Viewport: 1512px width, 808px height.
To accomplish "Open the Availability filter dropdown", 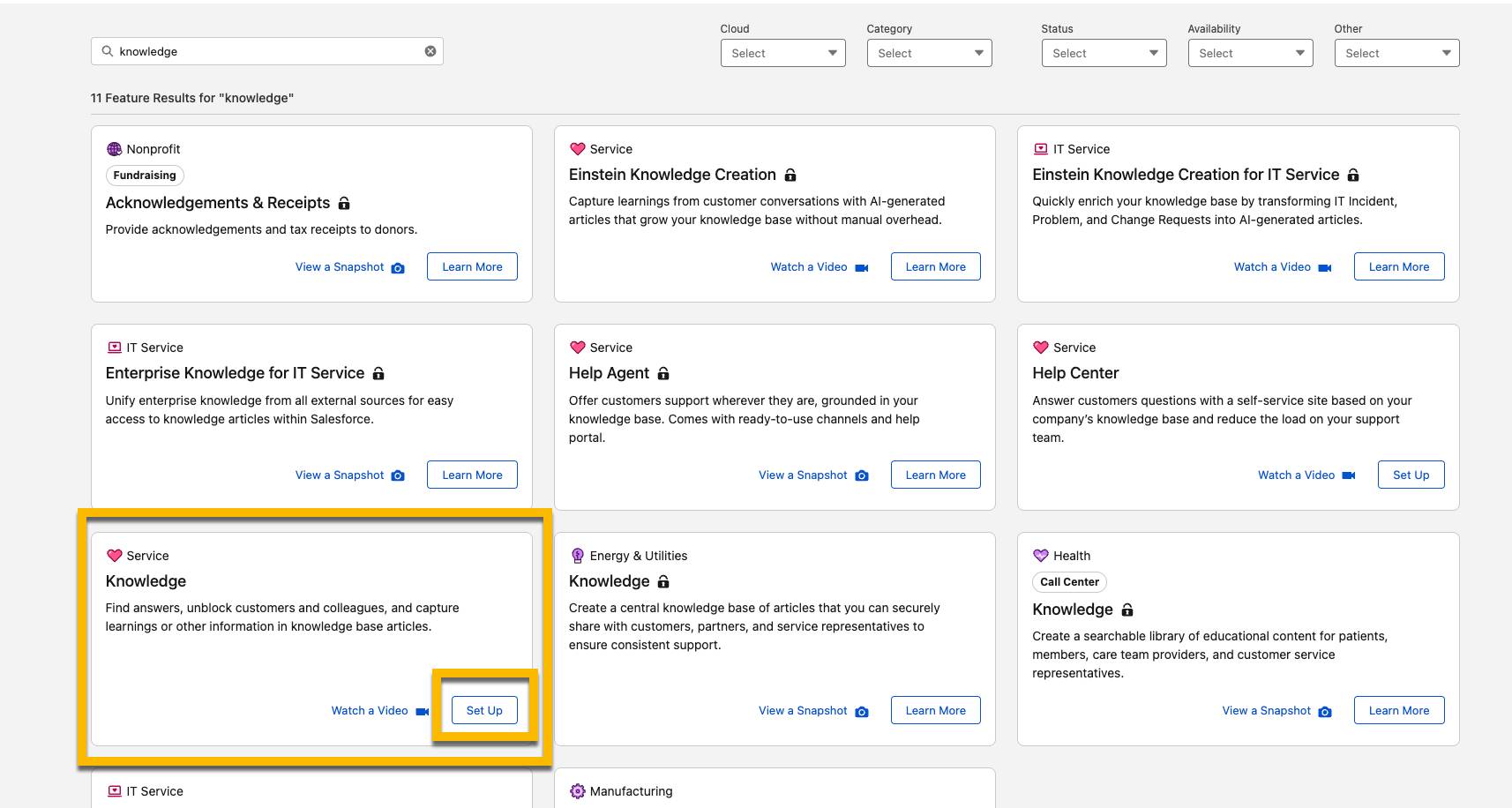I will click(1250, 53).
